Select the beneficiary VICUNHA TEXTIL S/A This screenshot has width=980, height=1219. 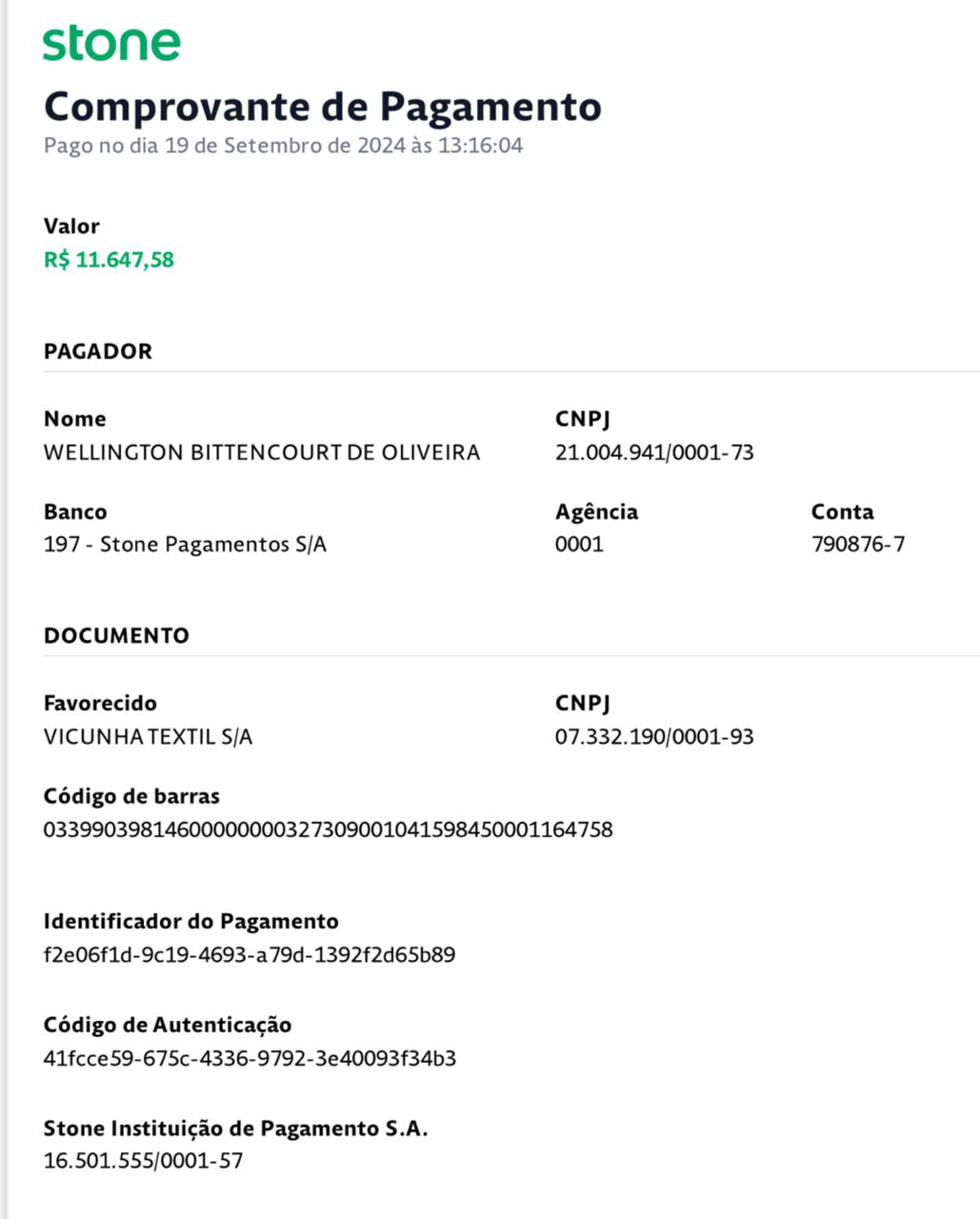coord(149,737)
